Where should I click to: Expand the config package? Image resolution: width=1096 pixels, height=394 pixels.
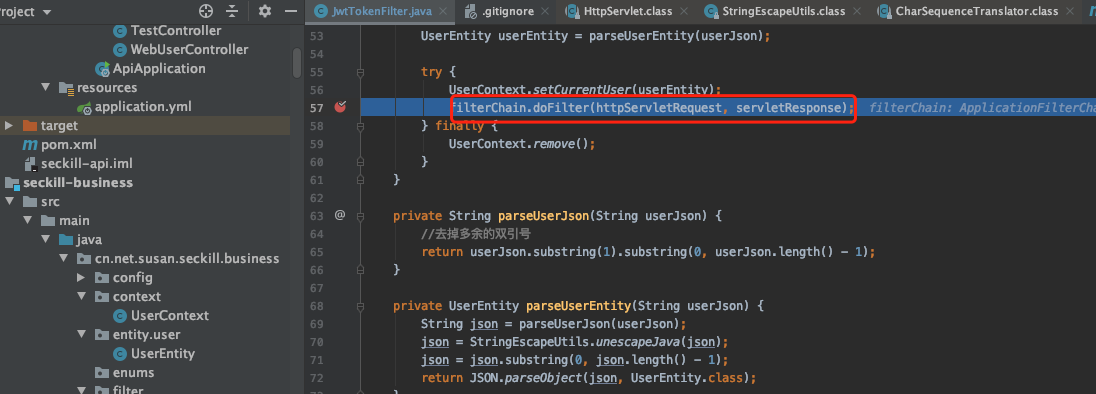[82, 277]
